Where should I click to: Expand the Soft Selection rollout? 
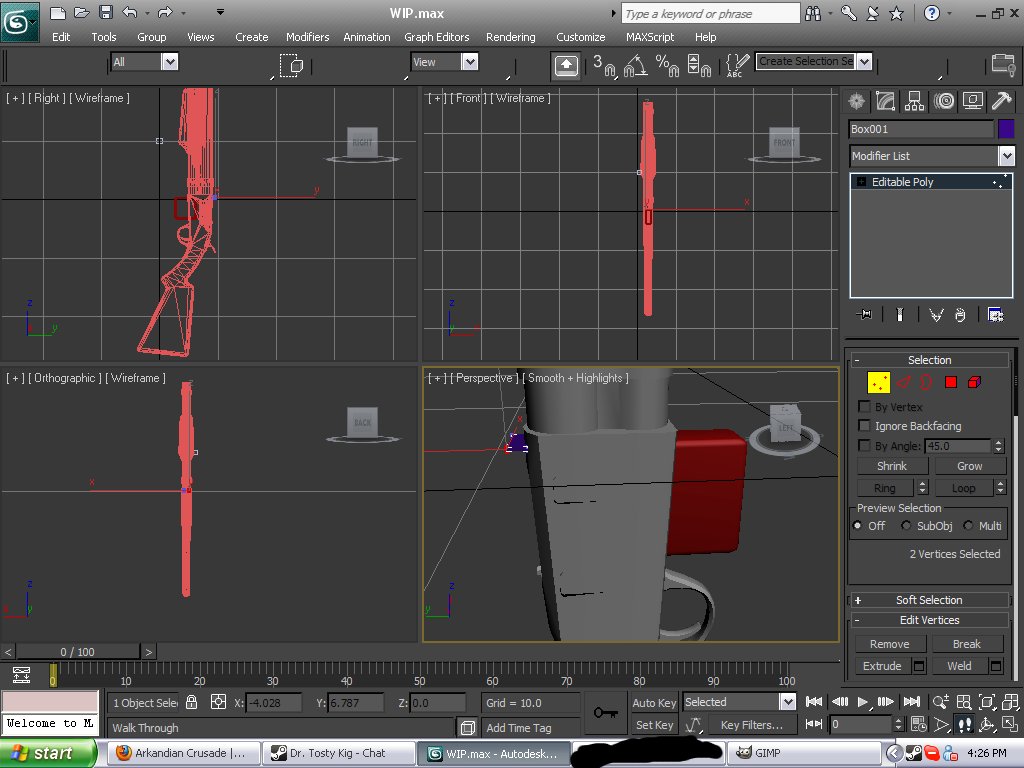[x=929, y=600]
